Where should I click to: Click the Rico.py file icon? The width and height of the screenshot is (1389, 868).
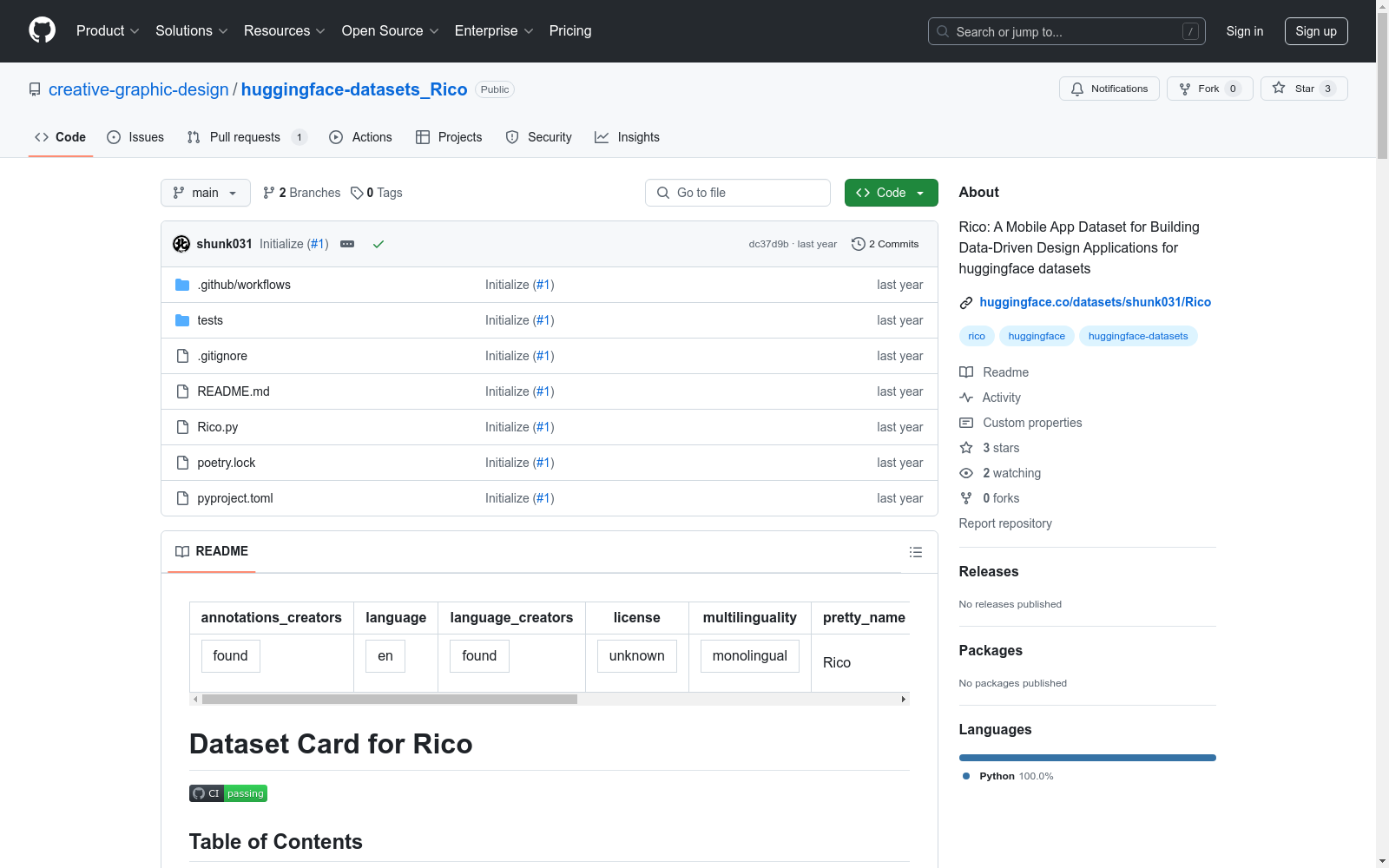tap(182, 427)
